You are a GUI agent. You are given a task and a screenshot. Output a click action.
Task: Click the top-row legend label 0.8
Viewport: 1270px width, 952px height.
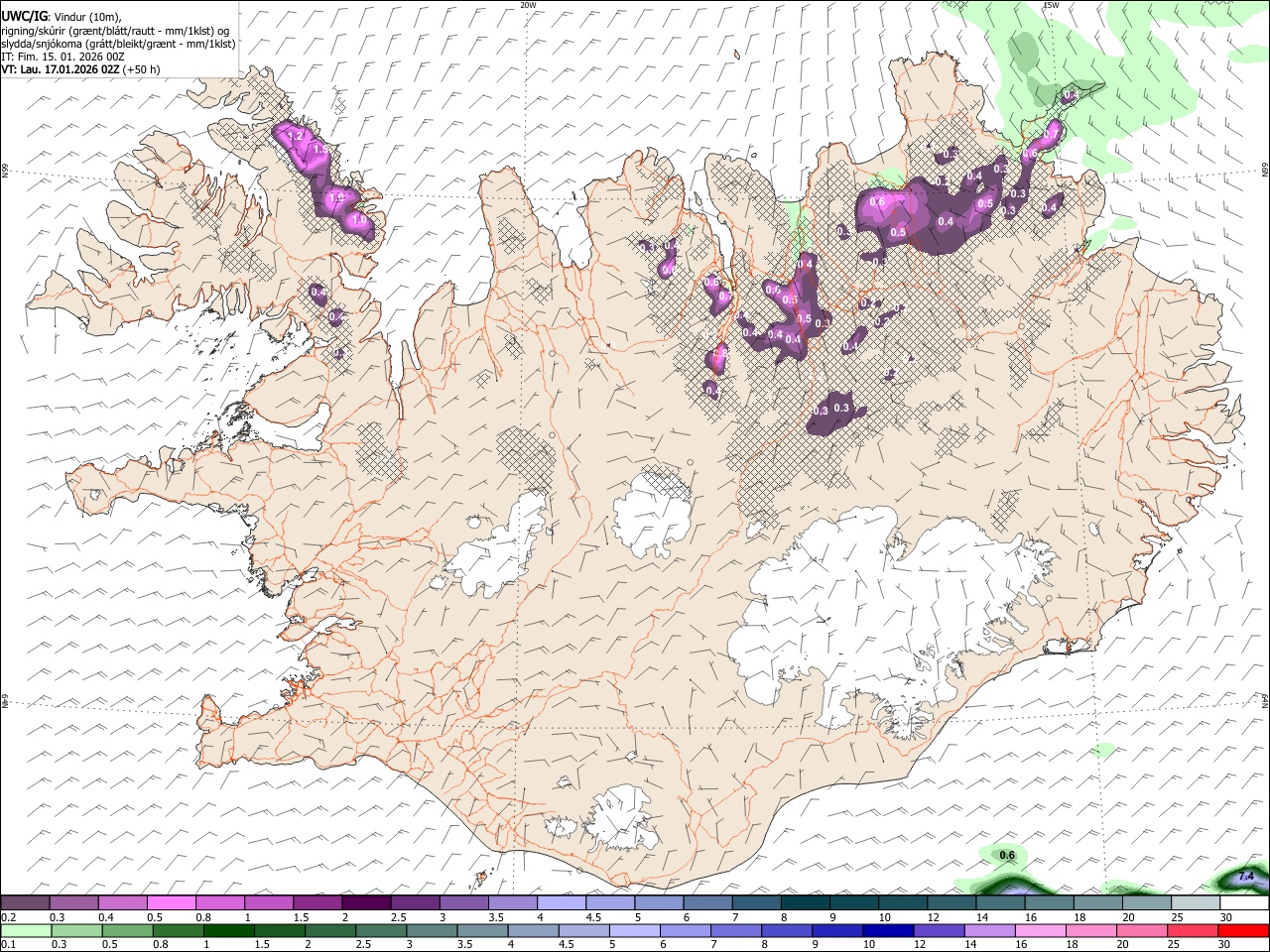point(202,917)
